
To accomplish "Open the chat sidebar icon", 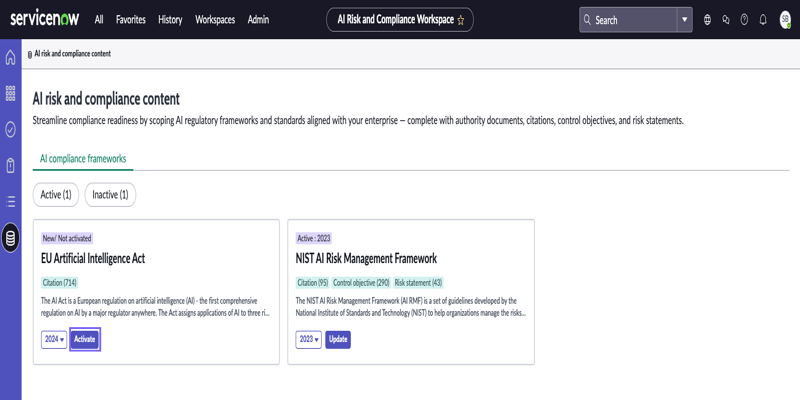I will click(726, 20).
